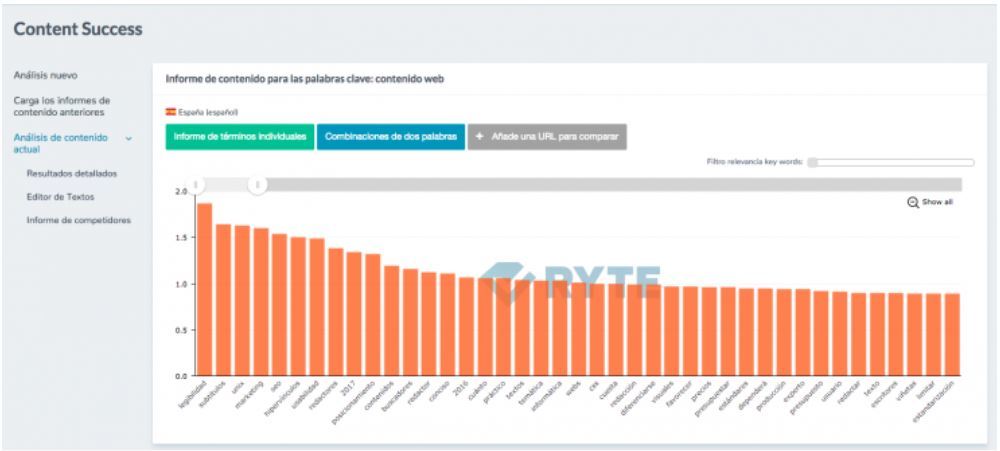Image resolution: width=1000 pixels, height=451 pixels.
Task: Click the precios bar
Action: tap(709, 331)
